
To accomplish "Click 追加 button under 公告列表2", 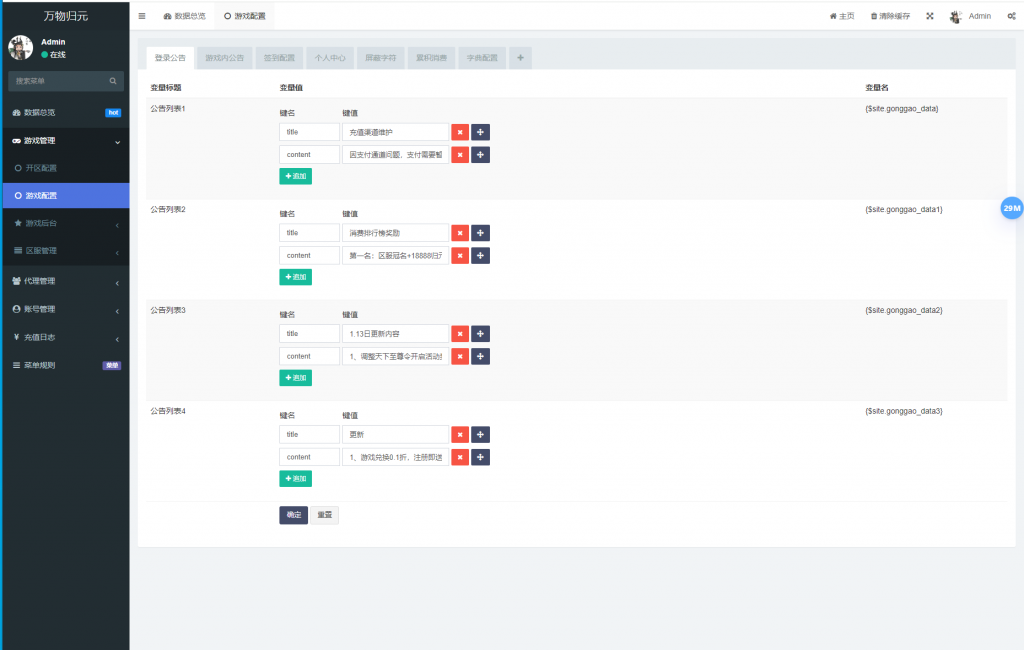I will coord(295,277).
